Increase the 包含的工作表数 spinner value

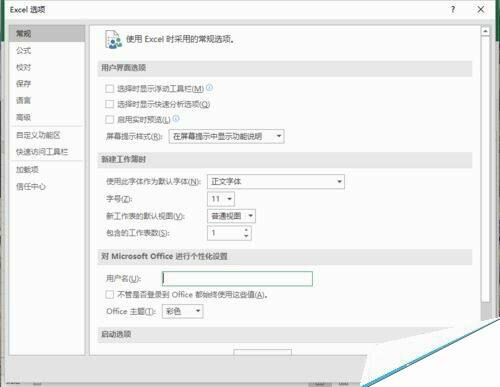pos(246,230)
